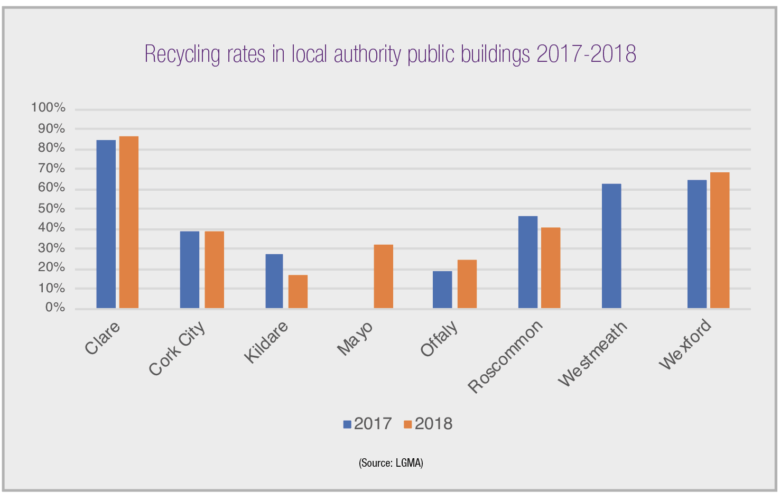Click Clare's blue 2017 bar
This screenshot has width=780, height=500.
pos(106,224)
